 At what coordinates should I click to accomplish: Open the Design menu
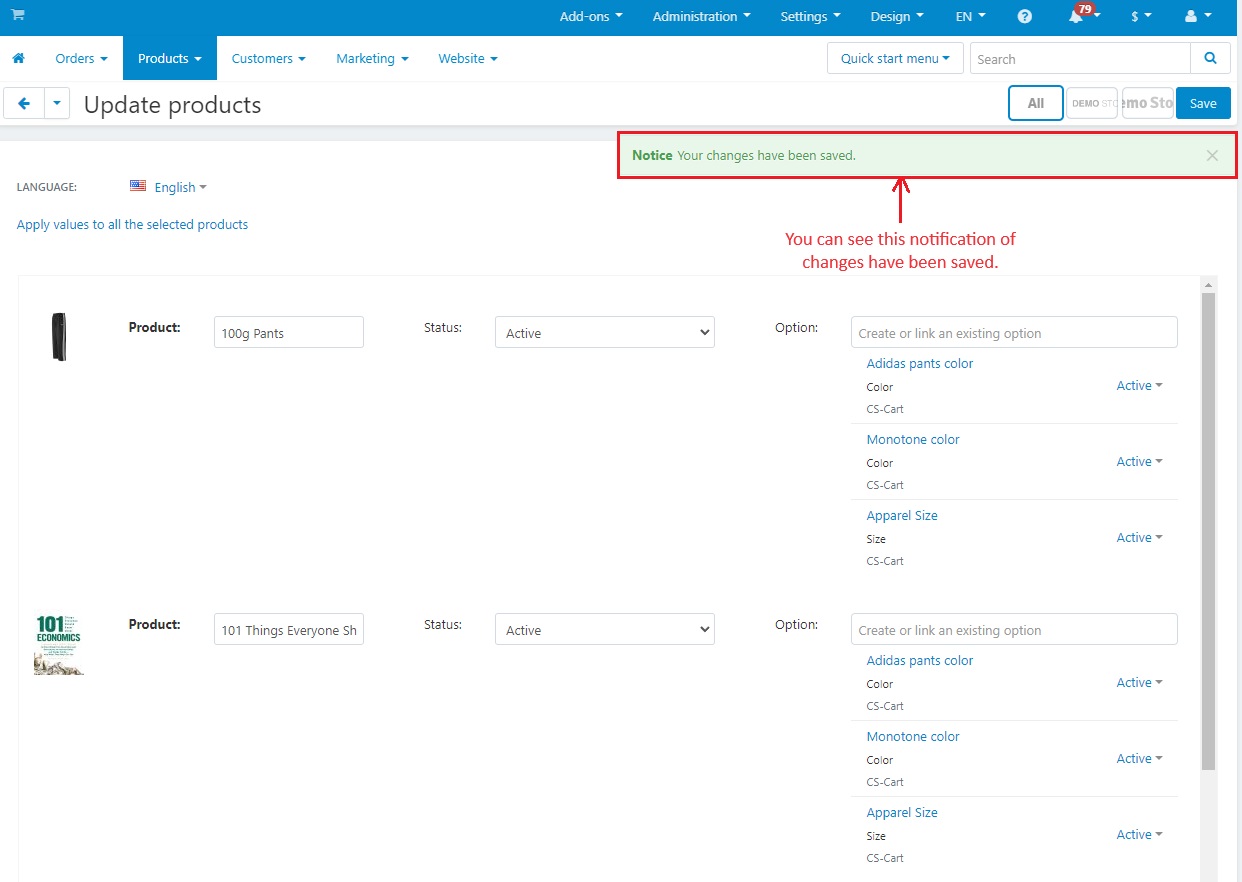tap(897, 17)
